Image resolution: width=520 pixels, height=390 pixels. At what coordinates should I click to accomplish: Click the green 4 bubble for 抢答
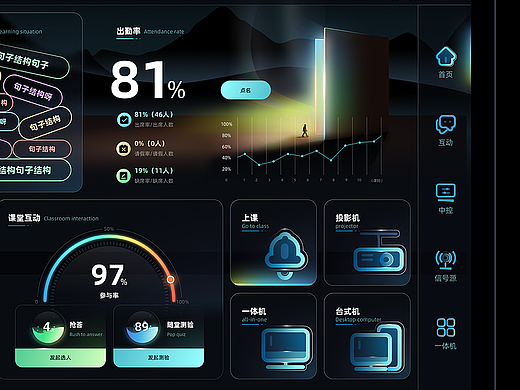(48, 328)
